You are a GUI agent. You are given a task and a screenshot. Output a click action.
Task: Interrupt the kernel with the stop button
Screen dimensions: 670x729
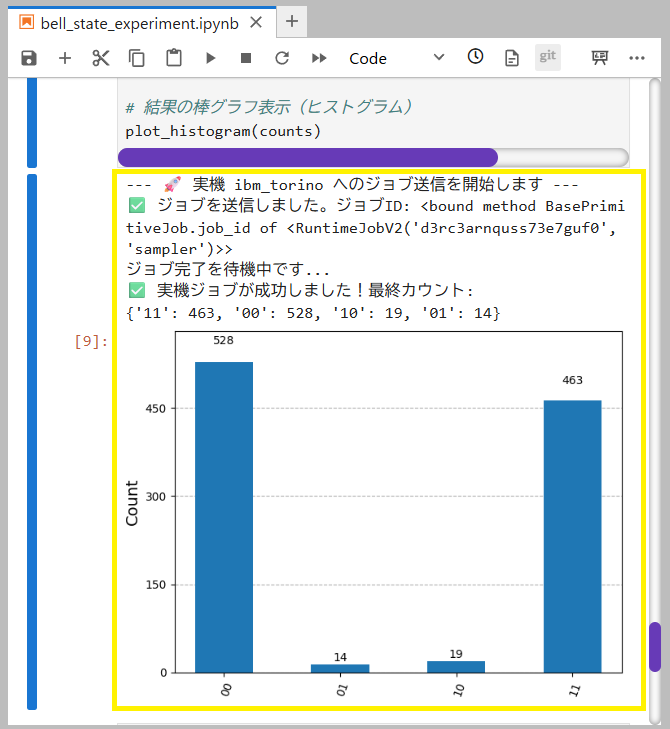pos(246,58)
